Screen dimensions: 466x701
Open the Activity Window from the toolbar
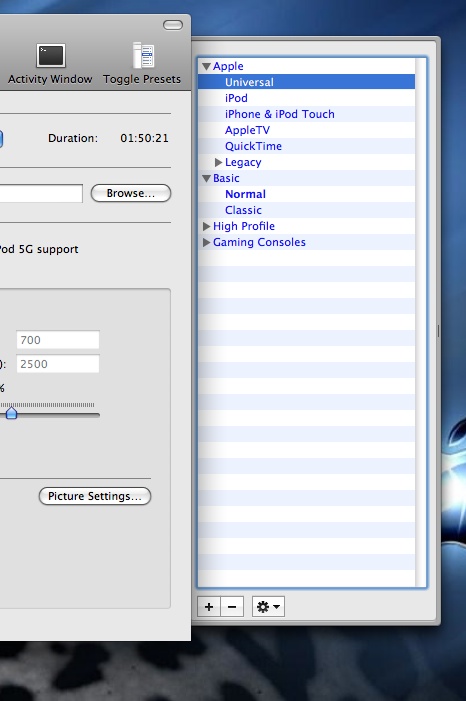50,63
